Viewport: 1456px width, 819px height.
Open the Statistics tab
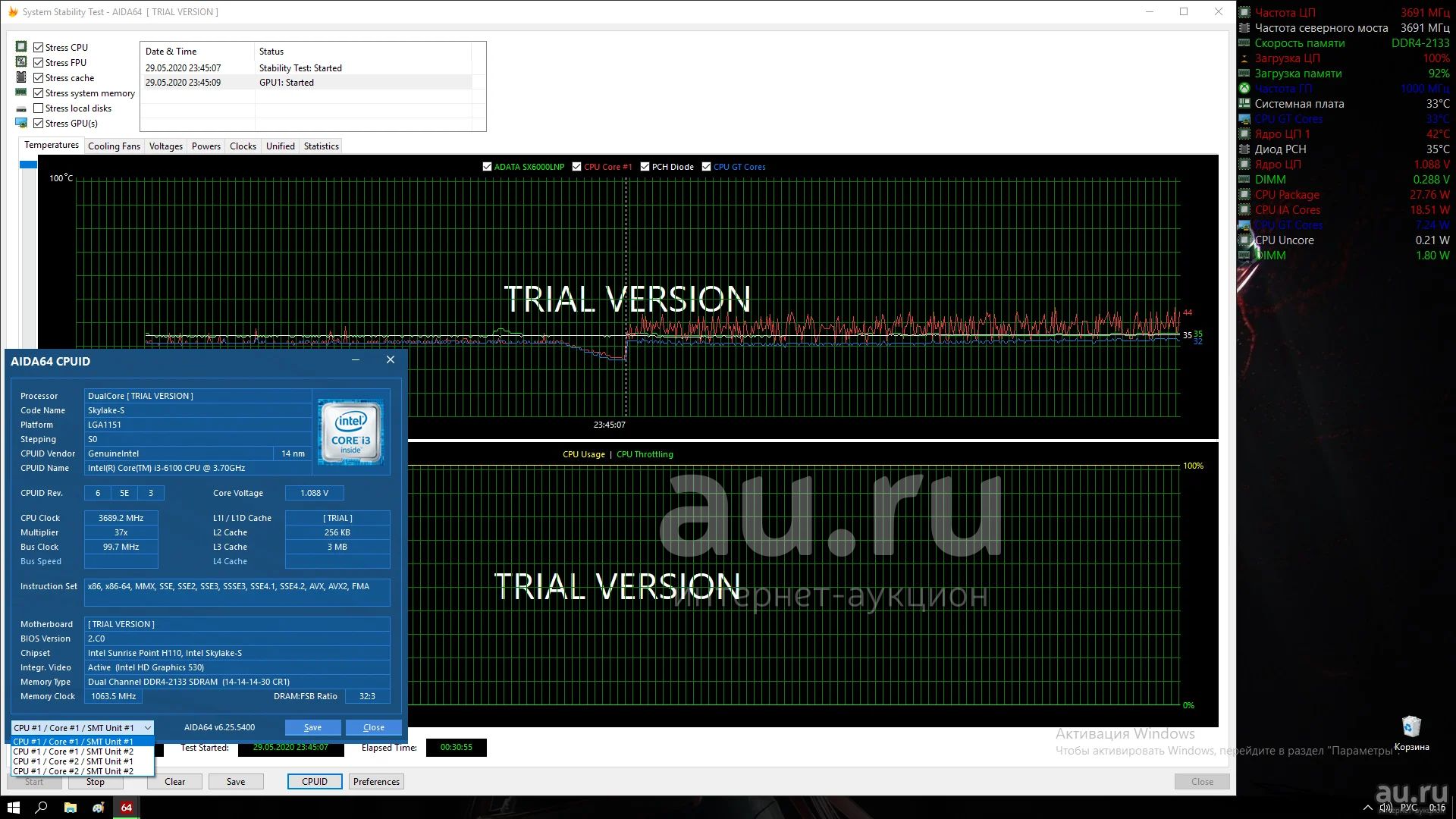(321, 146)
